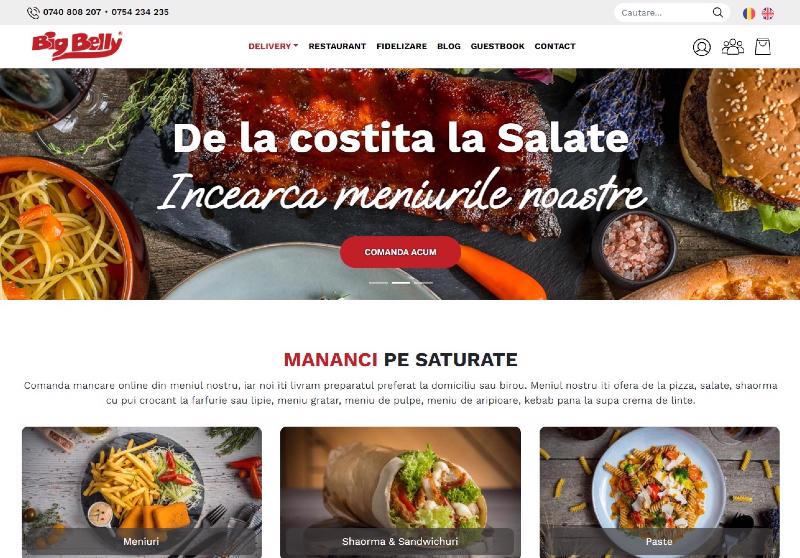Open the Blog page

[x=448, y=46]
